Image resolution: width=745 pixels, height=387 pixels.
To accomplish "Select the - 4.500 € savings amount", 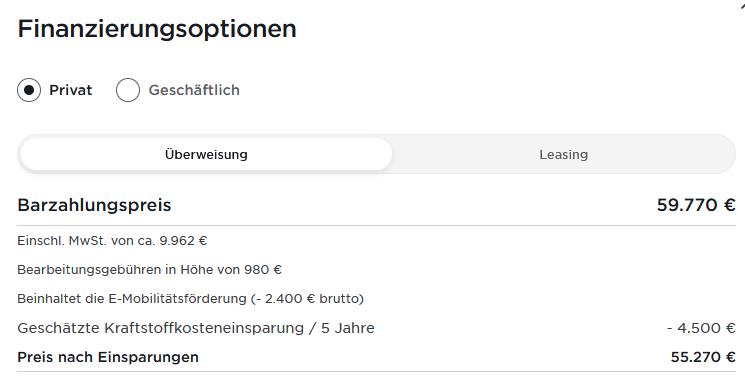I will tap(701, 328).
